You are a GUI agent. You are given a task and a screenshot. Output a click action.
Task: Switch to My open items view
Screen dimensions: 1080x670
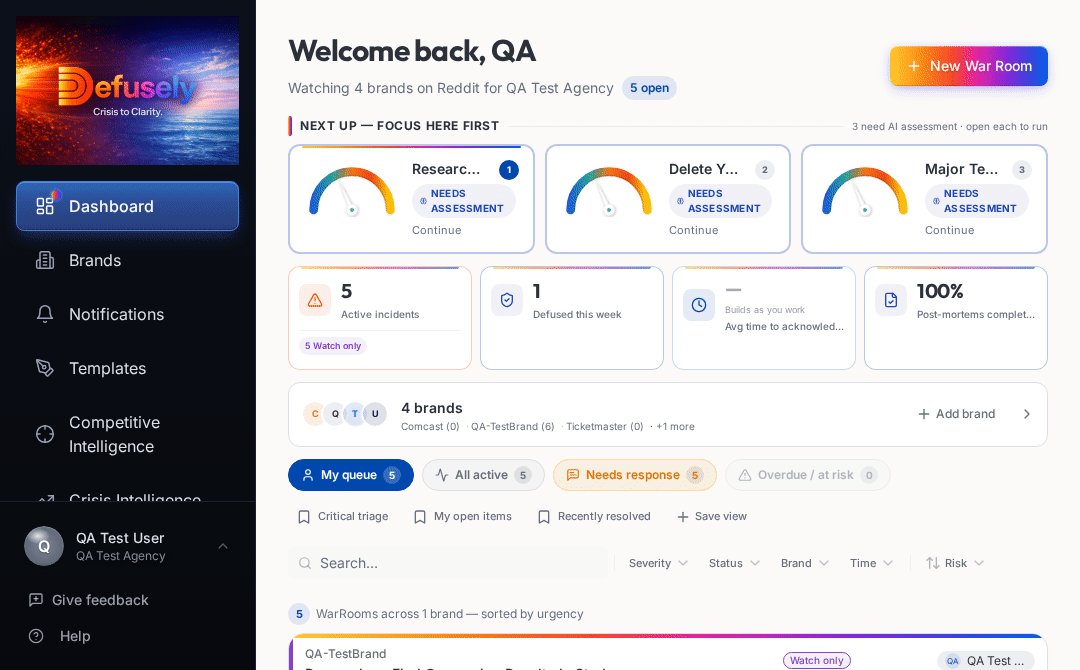[x=462, y=516]
